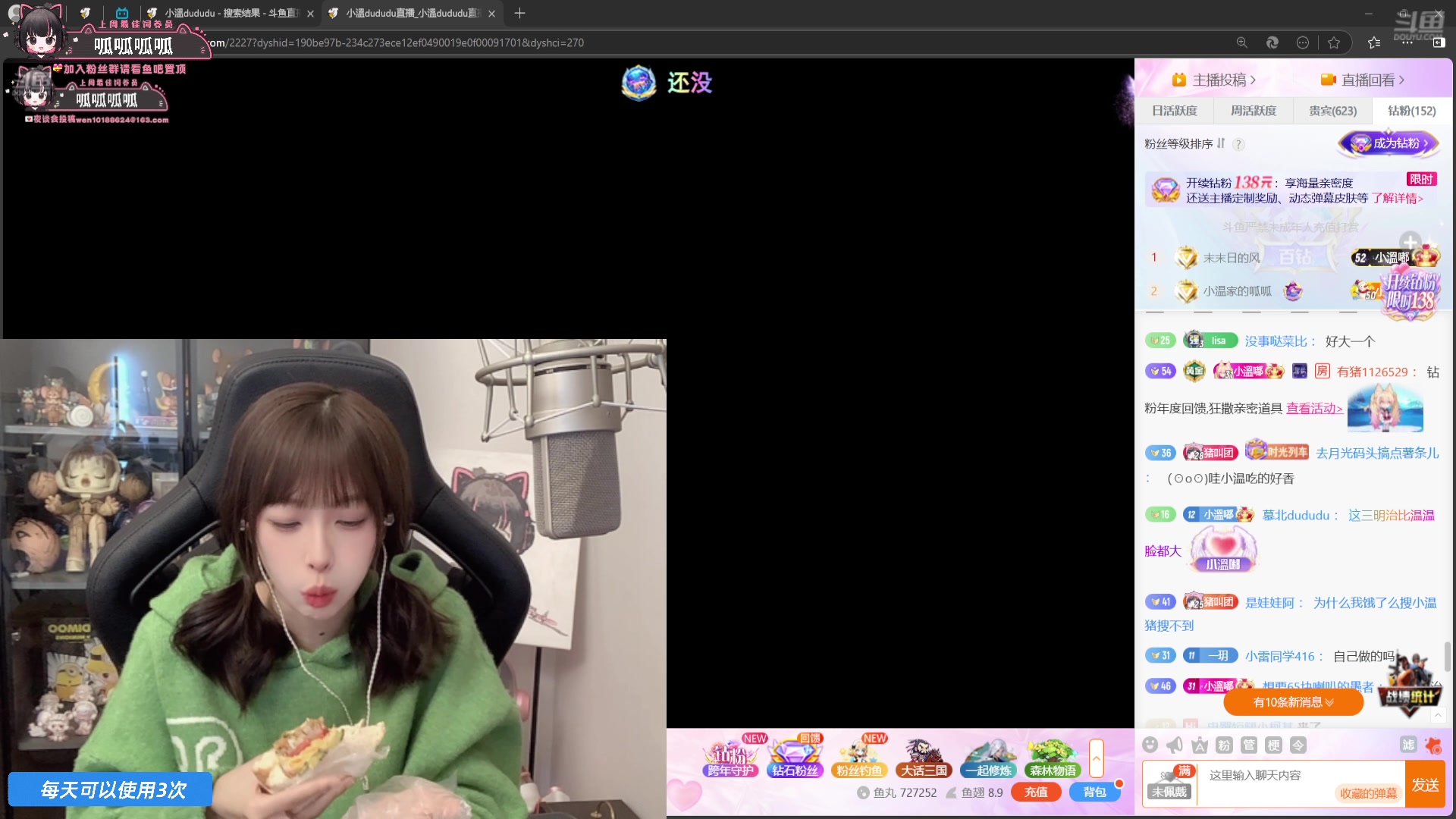Click the 令 command icon in chat toolbar

point(1298,745)
